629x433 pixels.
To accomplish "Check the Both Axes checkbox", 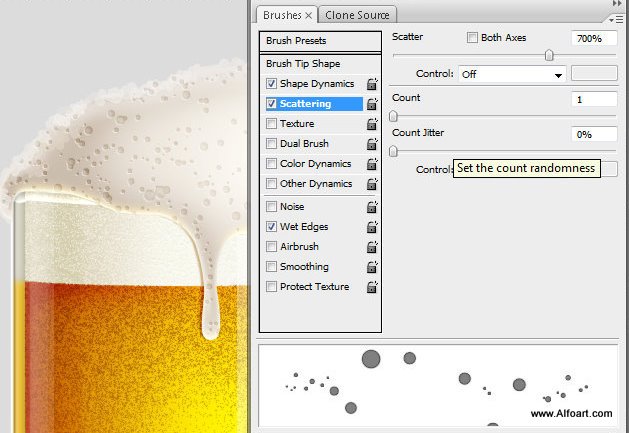I will [x=472, y=37].
